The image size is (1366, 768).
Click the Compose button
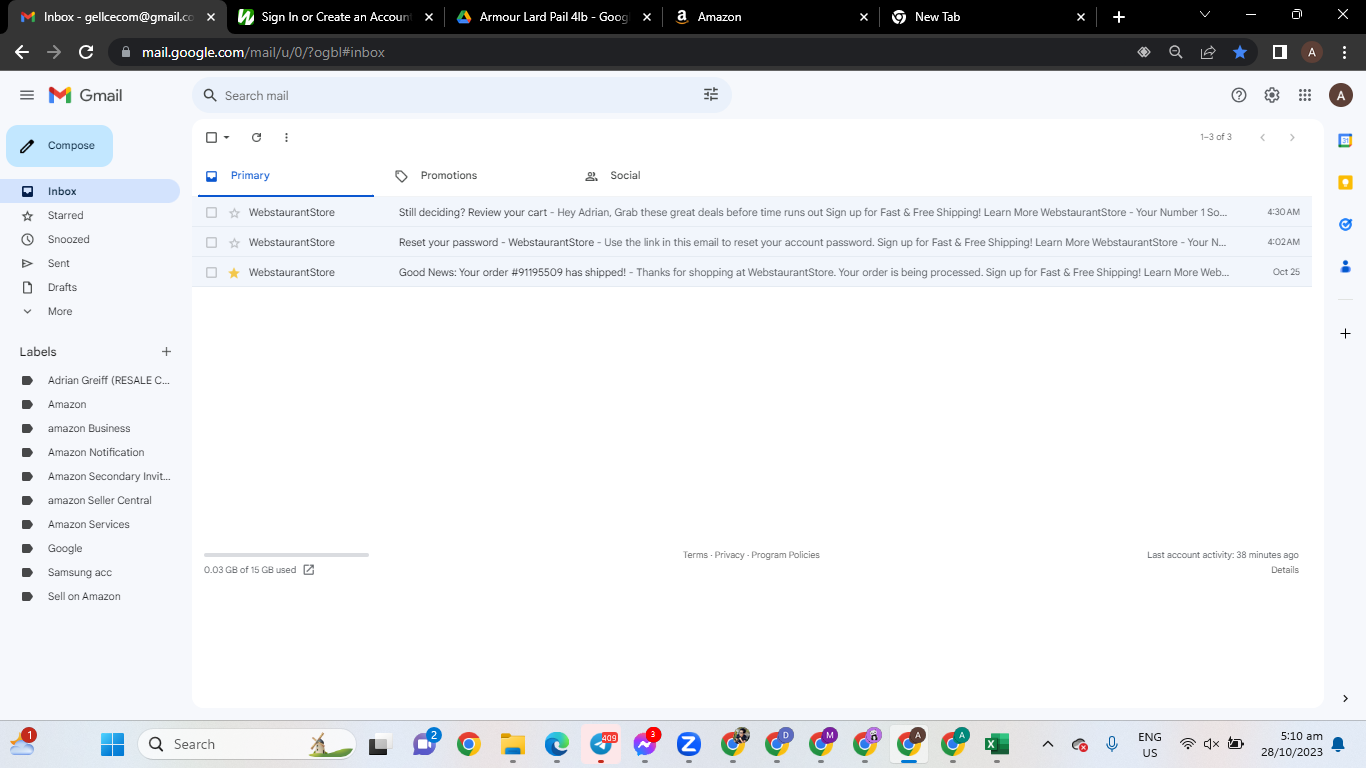tap(59, 146)
